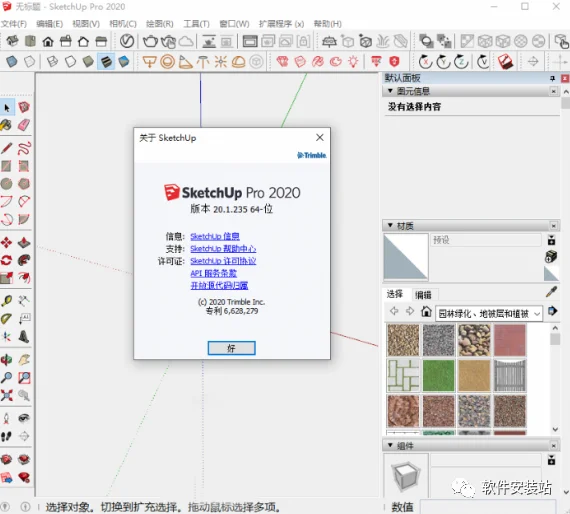The height and width of the screenshot is (514, 570).
Task: Activate the Walk footprints tool
Action: coord(6,436)
